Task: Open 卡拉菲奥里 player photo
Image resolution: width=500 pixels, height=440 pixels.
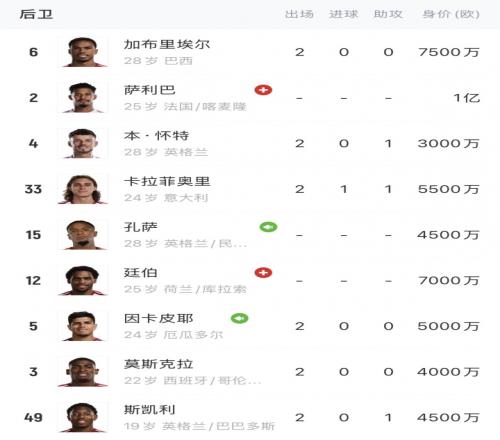Action: click(x=83, y=189)
